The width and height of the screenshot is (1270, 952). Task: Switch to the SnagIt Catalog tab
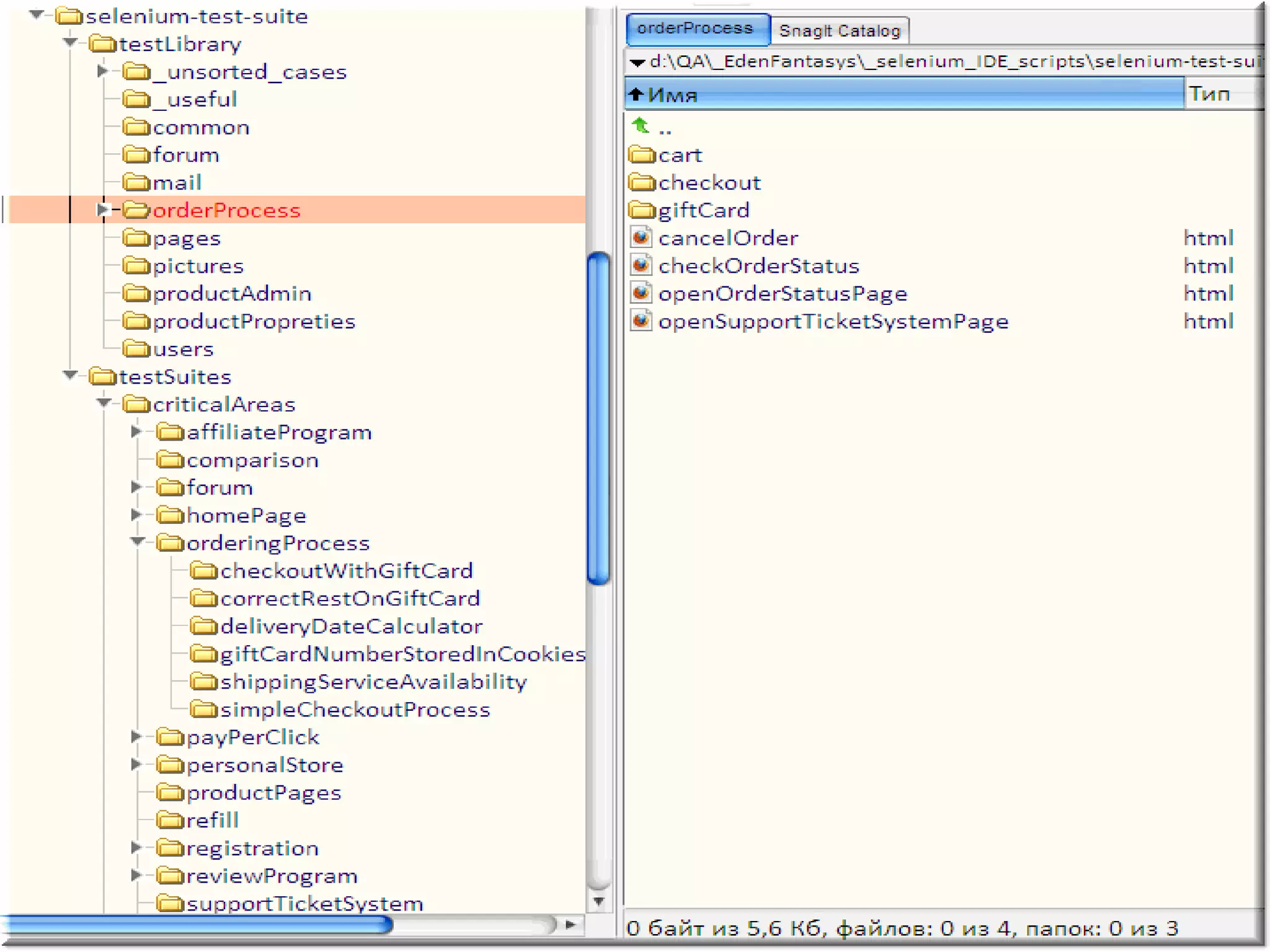839,30
